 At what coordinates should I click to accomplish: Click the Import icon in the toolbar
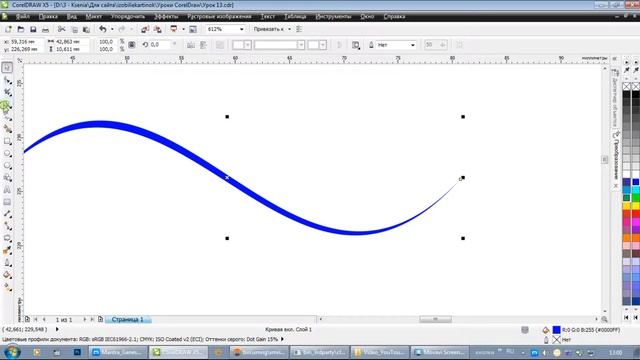(145, 29)
